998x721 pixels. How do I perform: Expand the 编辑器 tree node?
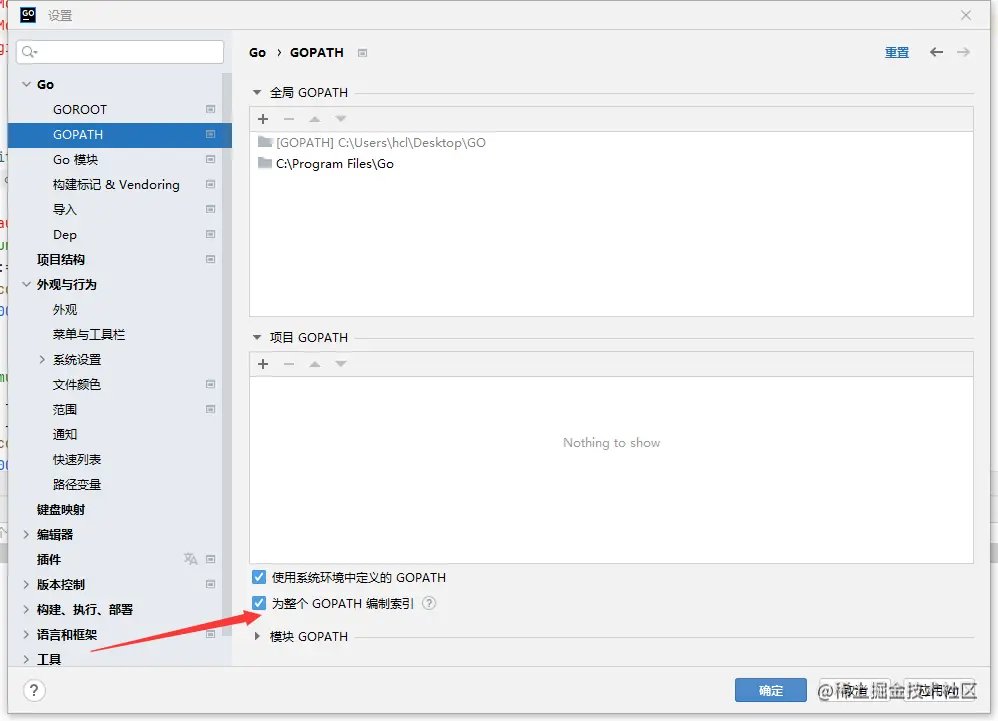tap(26, 535)
